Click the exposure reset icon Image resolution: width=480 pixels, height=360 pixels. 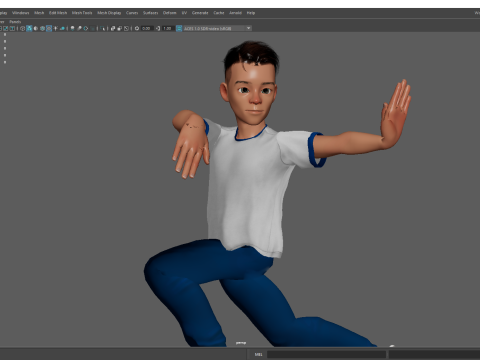pyautogui.click(x=137, y=29)
